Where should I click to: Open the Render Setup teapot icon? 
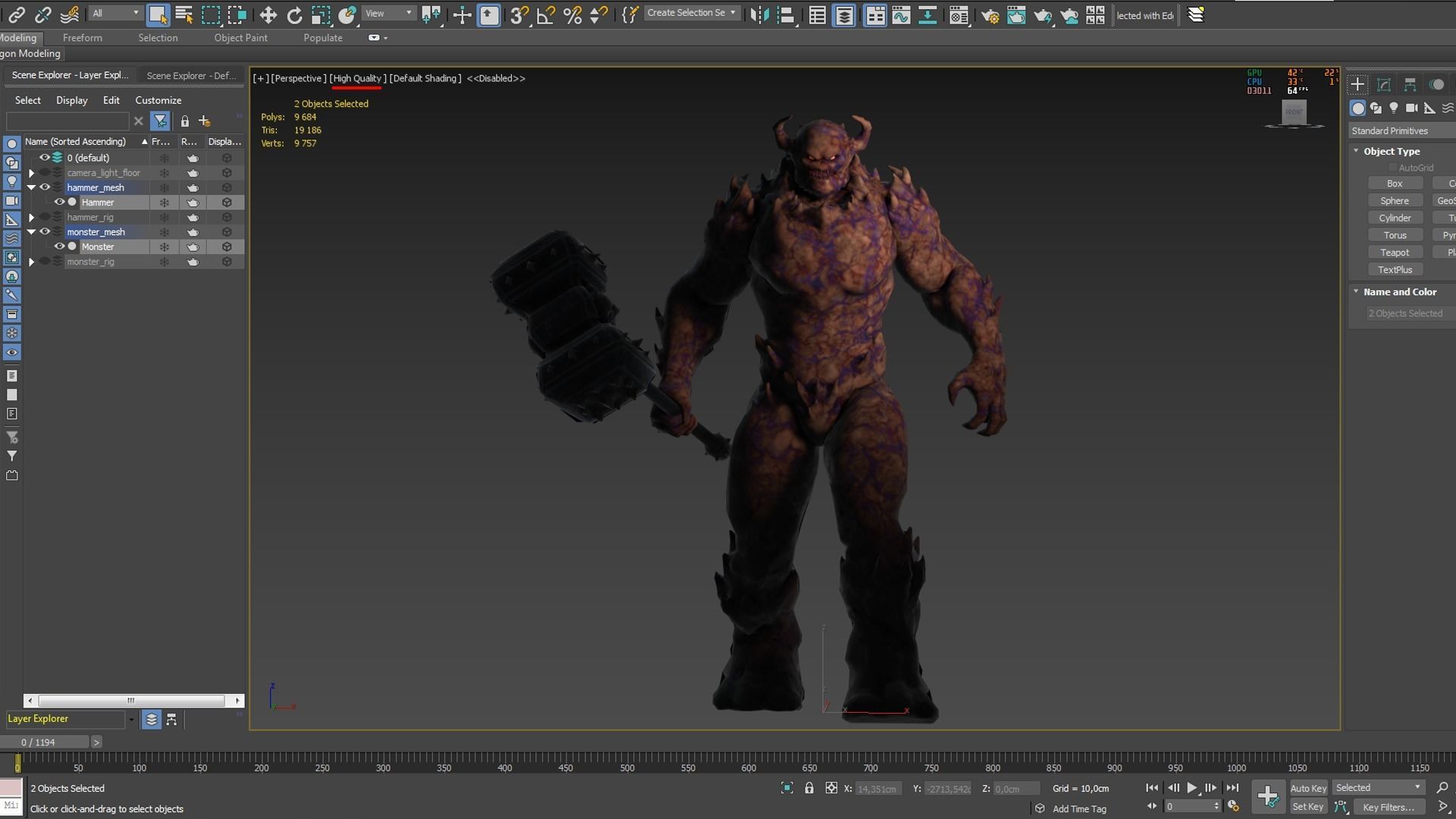tap(990, 14)
